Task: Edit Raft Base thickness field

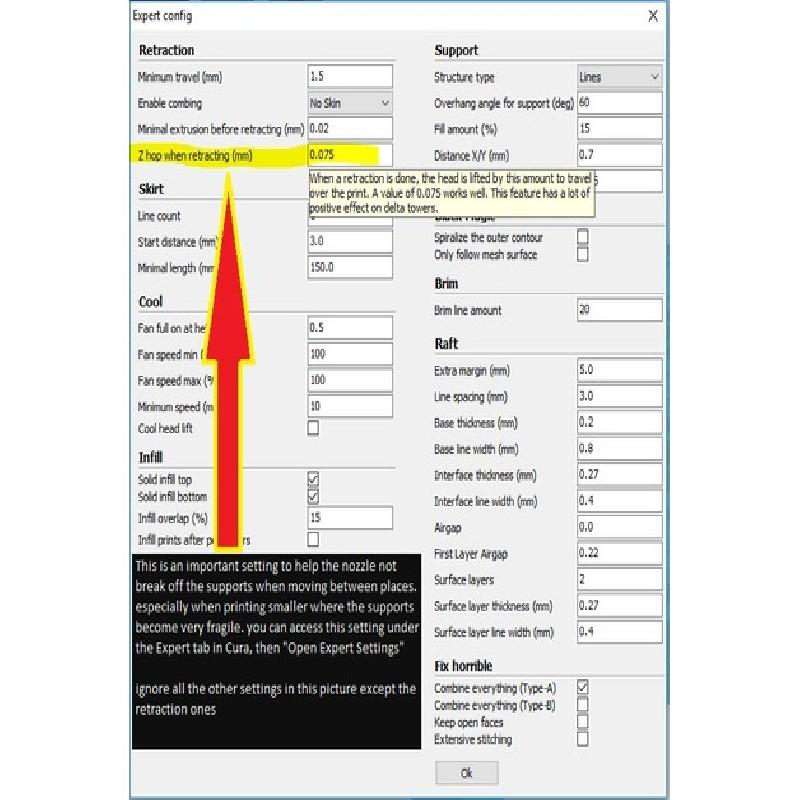Action: click(x=620, y=422)
